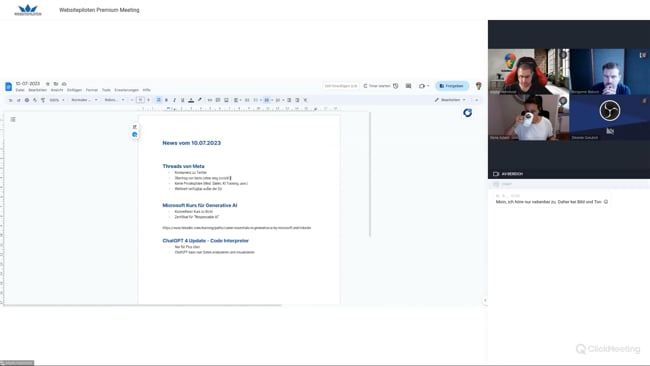Open the 100% zoom dropdown
Viewport: 650px width, 366px height.
tap(57, 100)
